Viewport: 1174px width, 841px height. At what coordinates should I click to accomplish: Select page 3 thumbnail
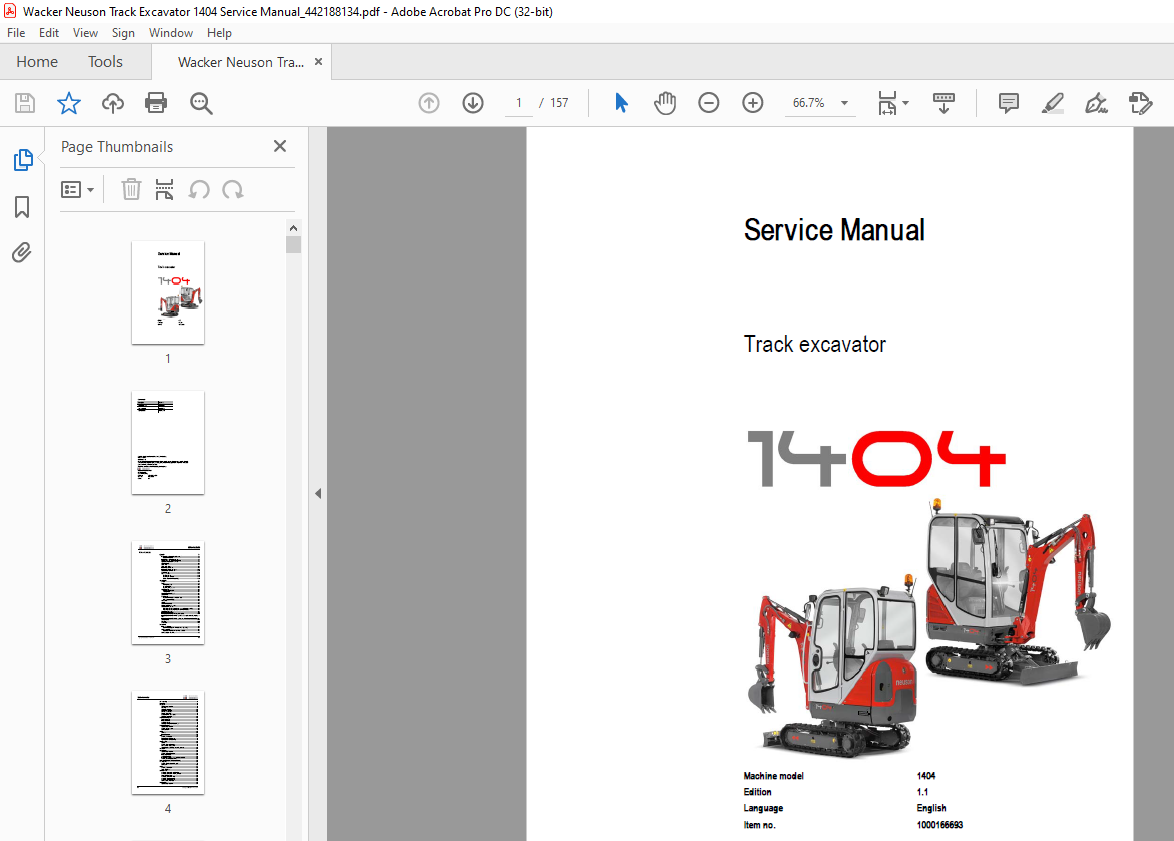168,592
